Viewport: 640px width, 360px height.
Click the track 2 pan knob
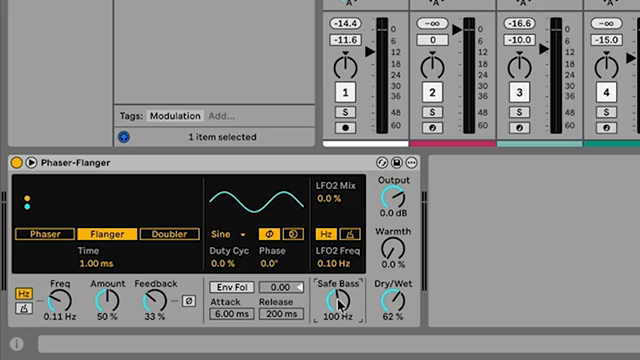[x=432, y=66]
